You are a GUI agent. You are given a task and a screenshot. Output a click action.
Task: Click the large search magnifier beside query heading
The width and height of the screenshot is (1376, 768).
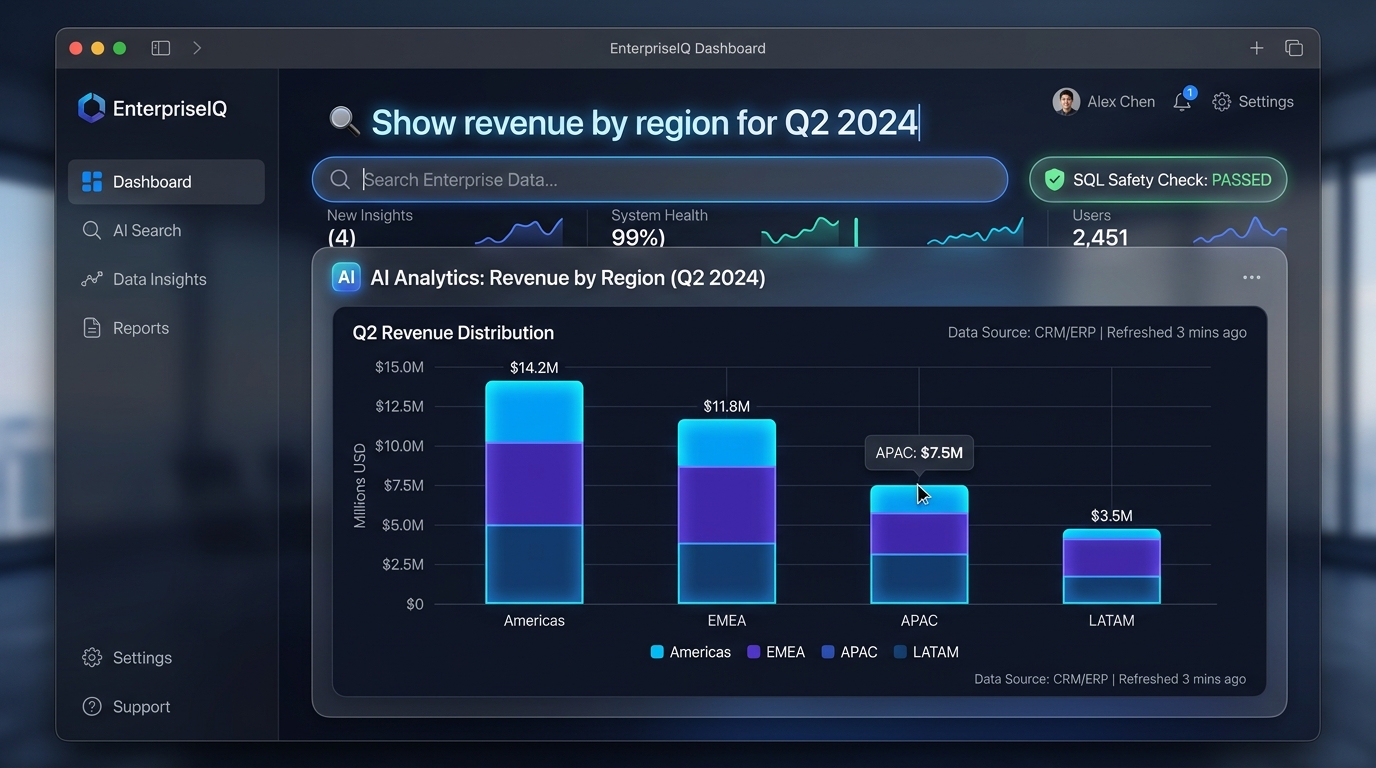345,121
